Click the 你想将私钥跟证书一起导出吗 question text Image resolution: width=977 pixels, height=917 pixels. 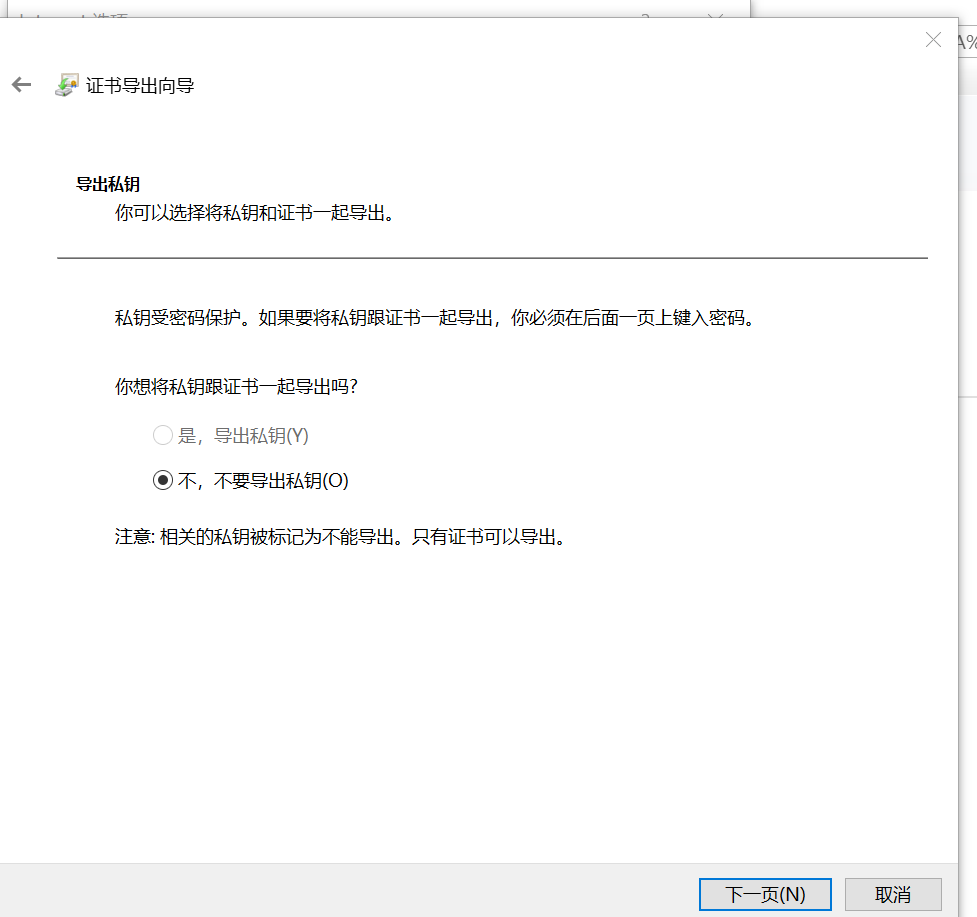click(236, 387)
